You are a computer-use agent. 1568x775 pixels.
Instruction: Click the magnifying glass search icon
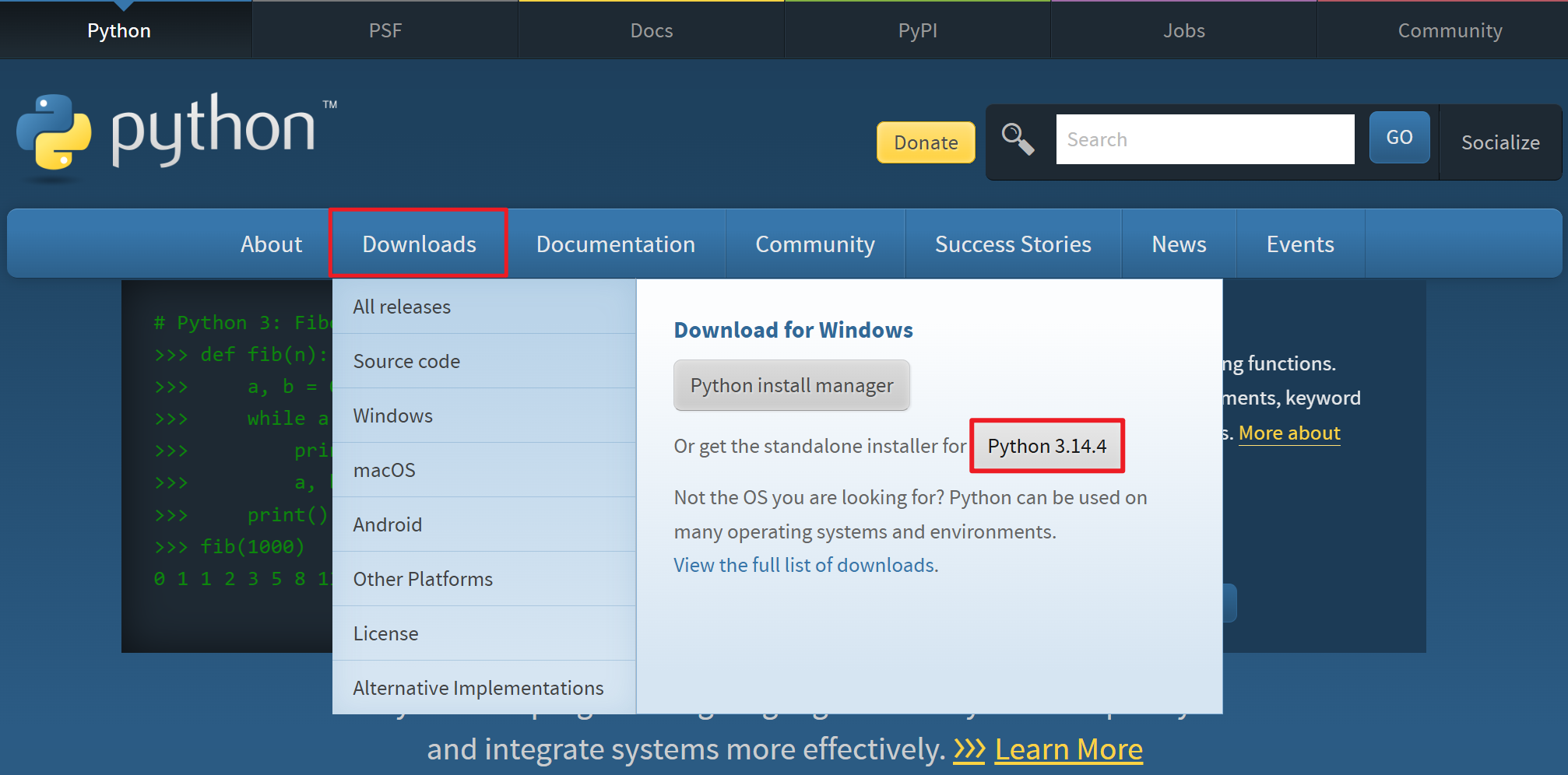click(1018, 139)
